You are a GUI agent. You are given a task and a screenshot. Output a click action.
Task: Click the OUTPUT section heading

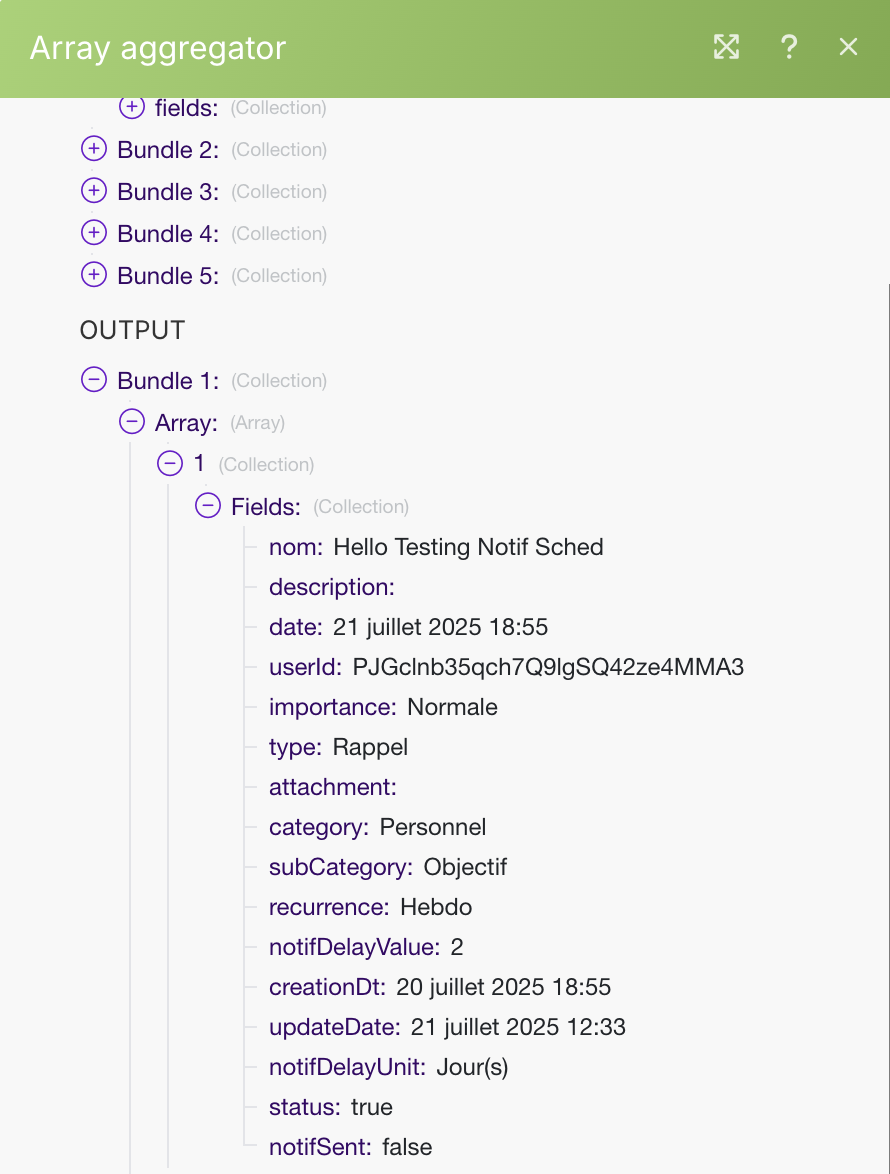[x=132, y=330]
